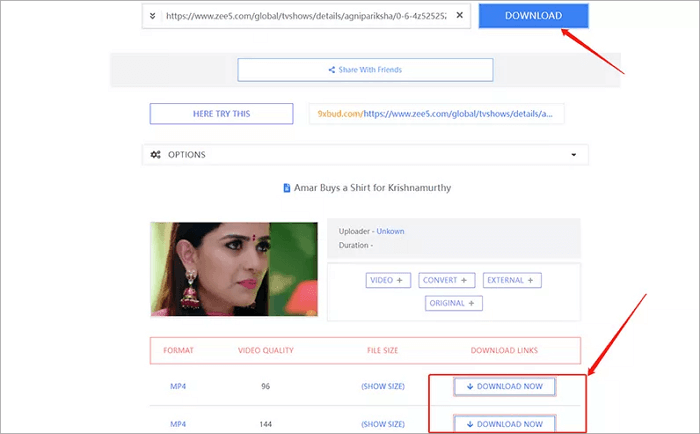Viewport: 700px width, 434px height.
Task: Clear the URL with the X icon
Action: (459, 17)
